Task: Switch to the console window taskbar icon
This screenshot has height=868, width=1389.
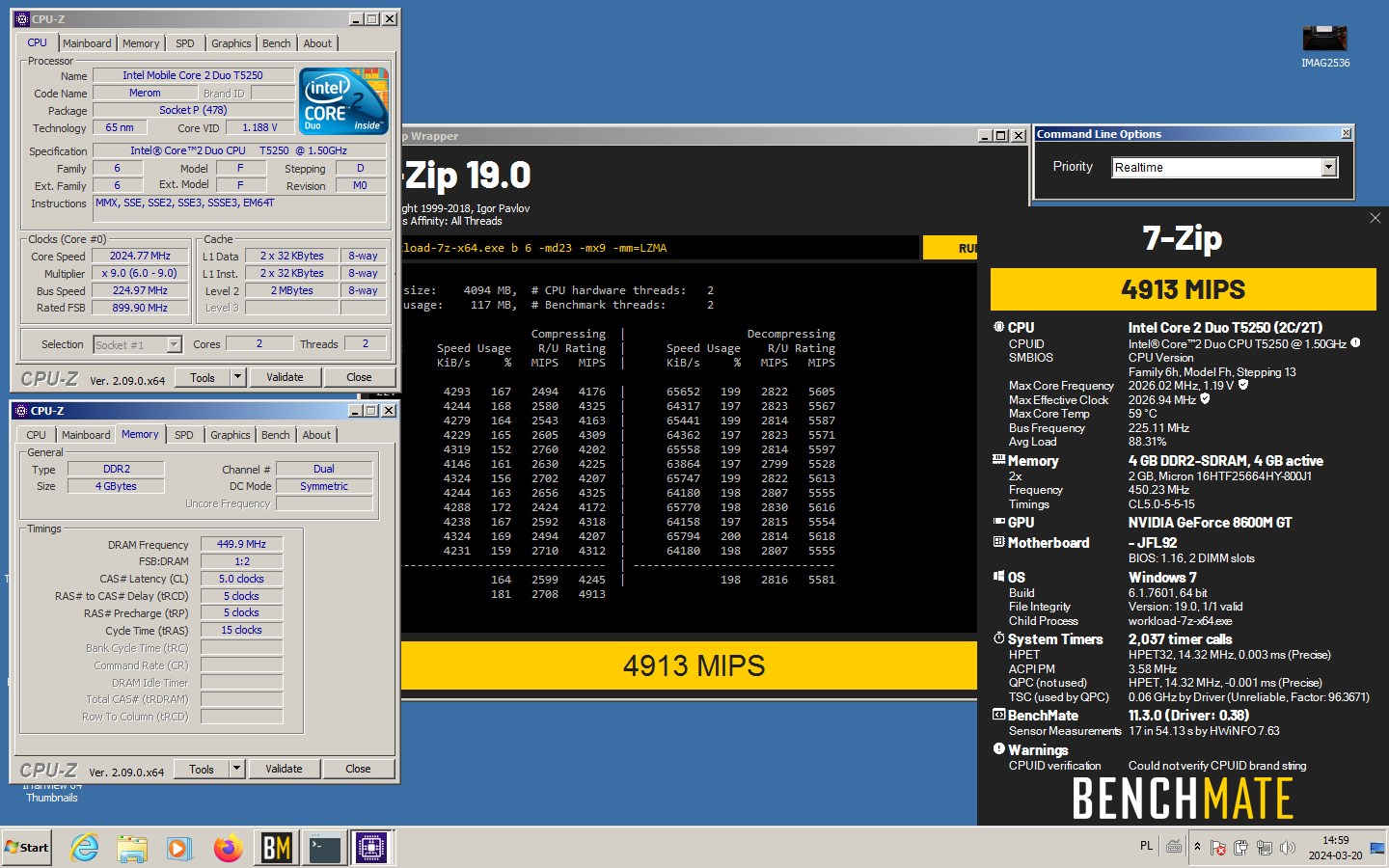Action: coord(324,848)
